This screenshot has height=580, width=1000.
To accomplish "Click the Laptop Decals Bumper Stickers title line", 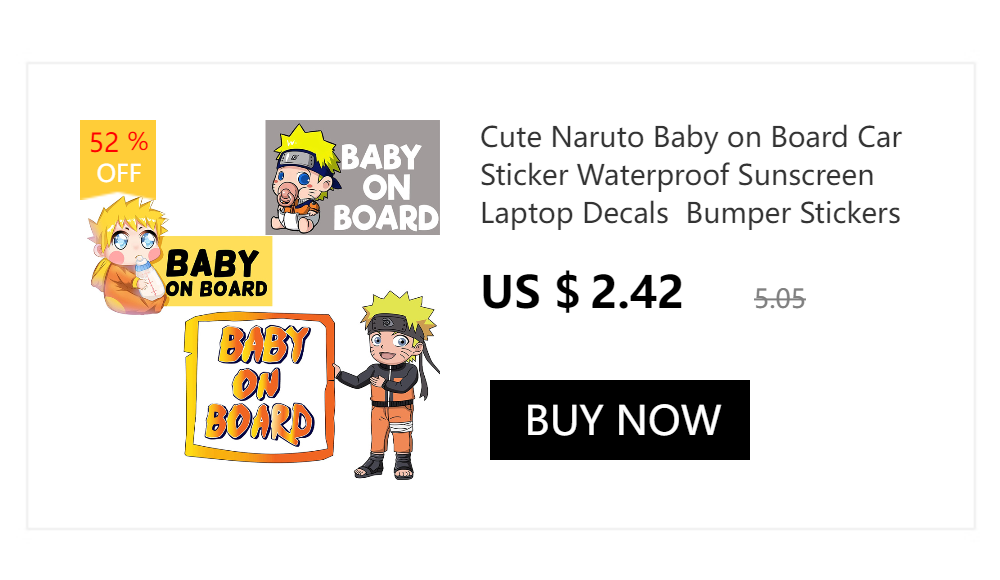I will click(x=690, y=214).
